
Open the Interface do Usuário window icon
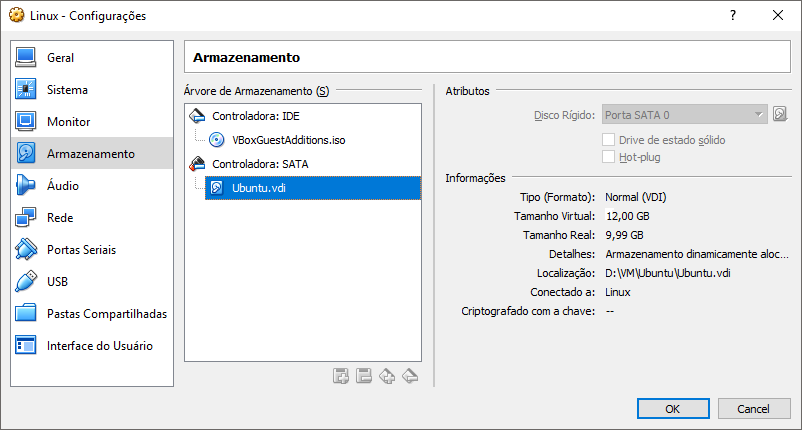[x=26, y=346]
